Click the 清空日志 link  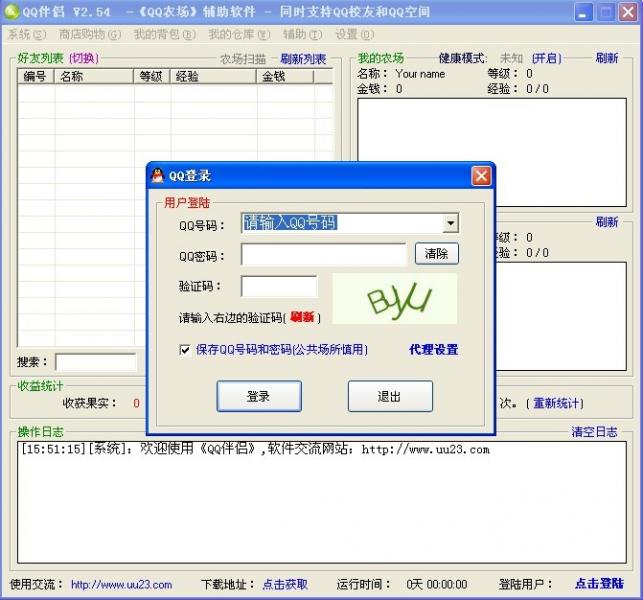(x=595, y=431)
